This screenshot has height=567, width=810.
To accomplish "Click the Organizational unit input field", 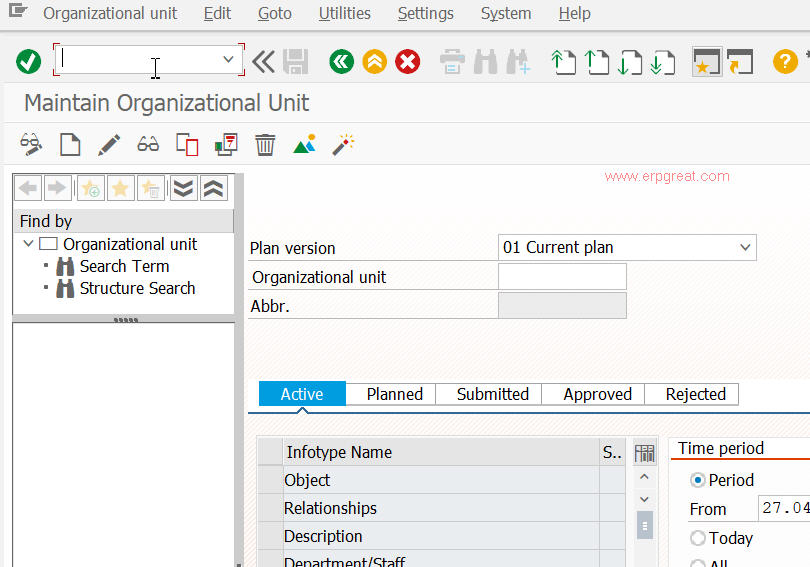I will click(x=562, y=277).
